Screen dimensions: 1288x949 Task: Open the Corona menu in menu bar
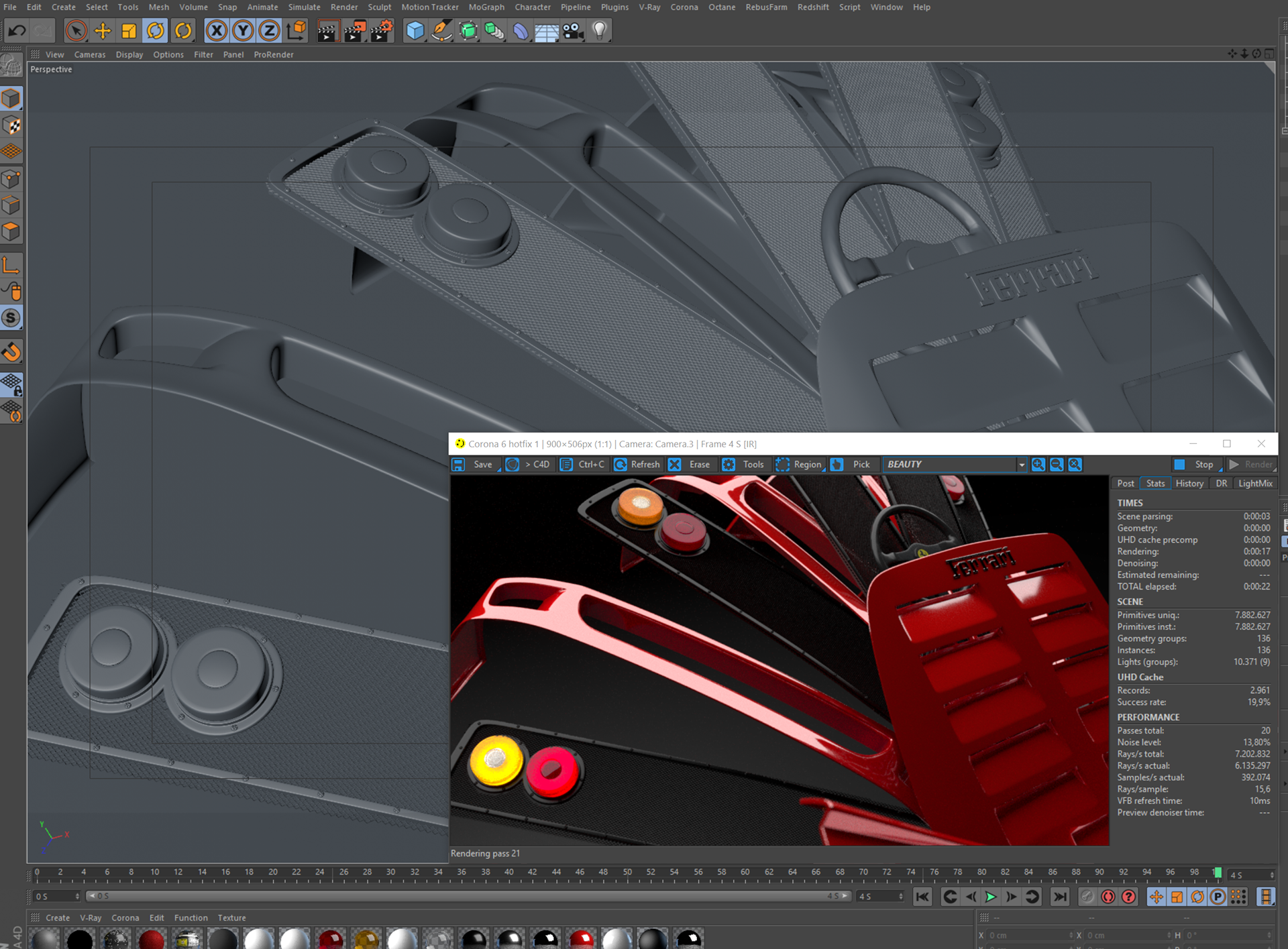point(684,7)
